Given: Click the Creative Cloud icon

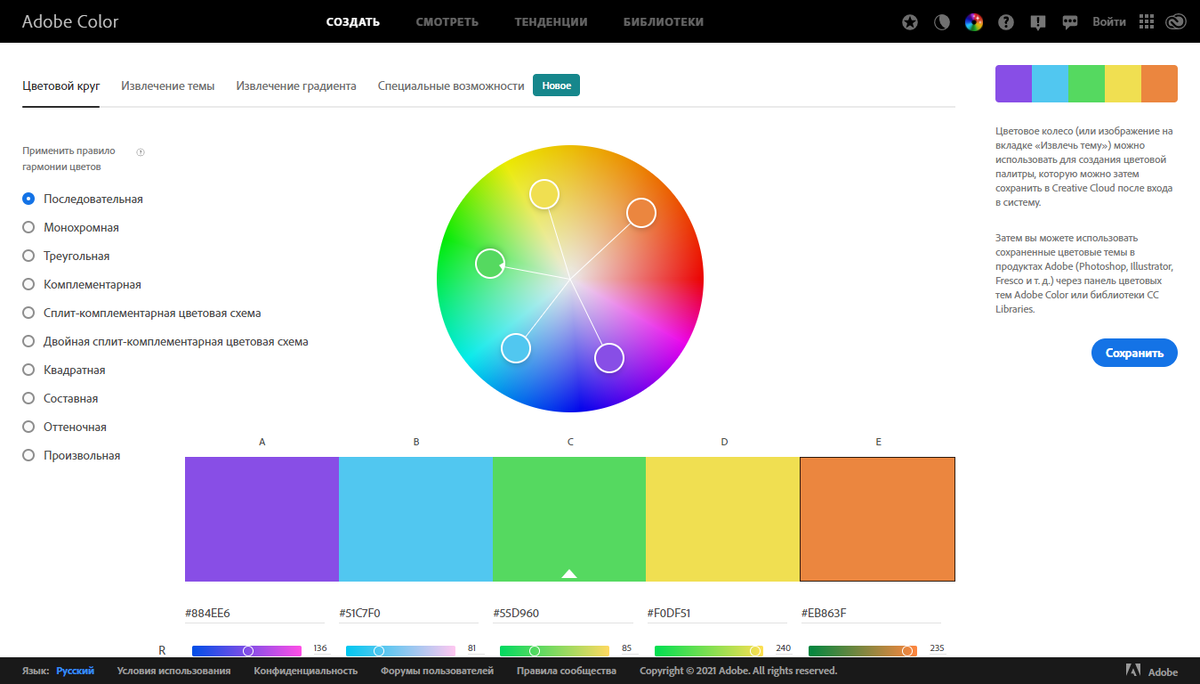Looking at the screenshot, I should point(1176,22).
